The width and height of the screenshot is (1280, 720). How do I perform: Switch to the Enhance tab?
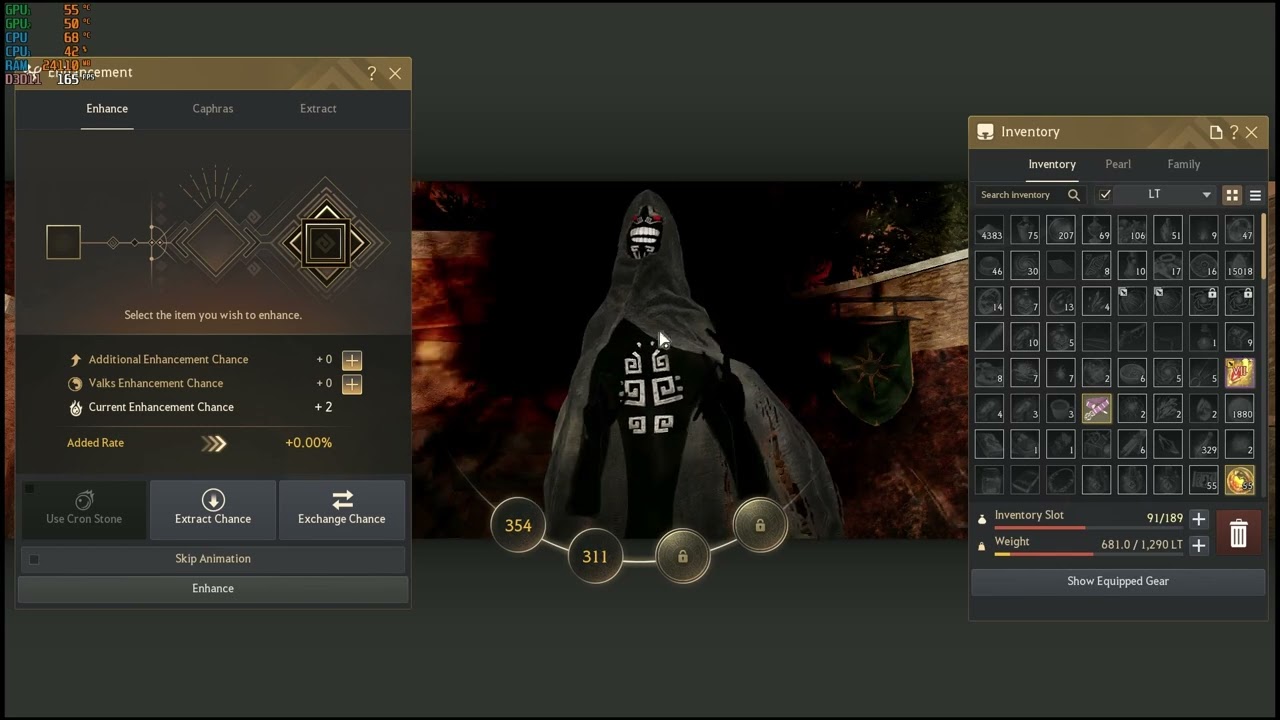[107, 109]
